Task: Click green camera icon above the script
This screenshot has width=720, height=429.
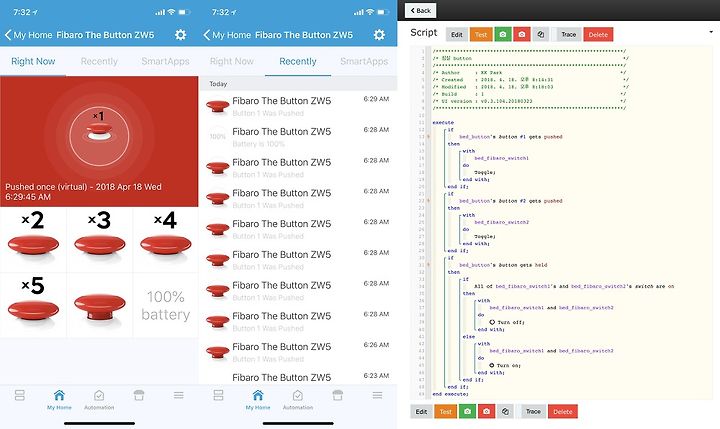Action: click(503, 34)
